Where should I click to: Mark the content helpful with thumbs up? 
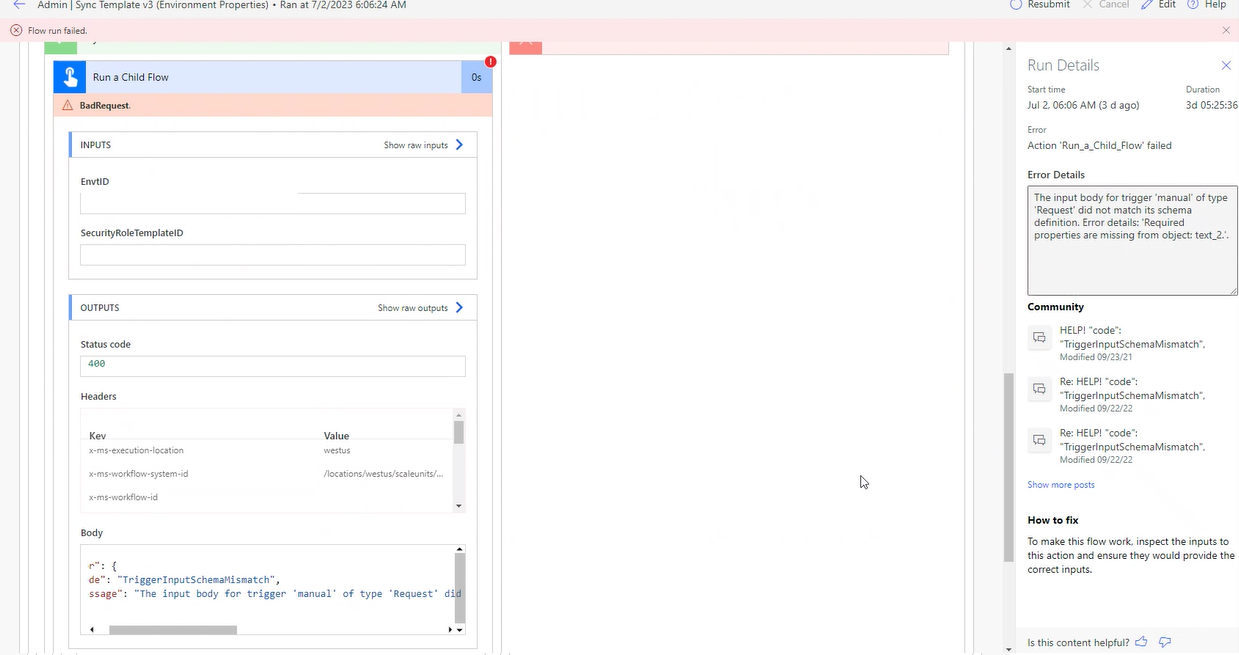tap(1141, 642)
